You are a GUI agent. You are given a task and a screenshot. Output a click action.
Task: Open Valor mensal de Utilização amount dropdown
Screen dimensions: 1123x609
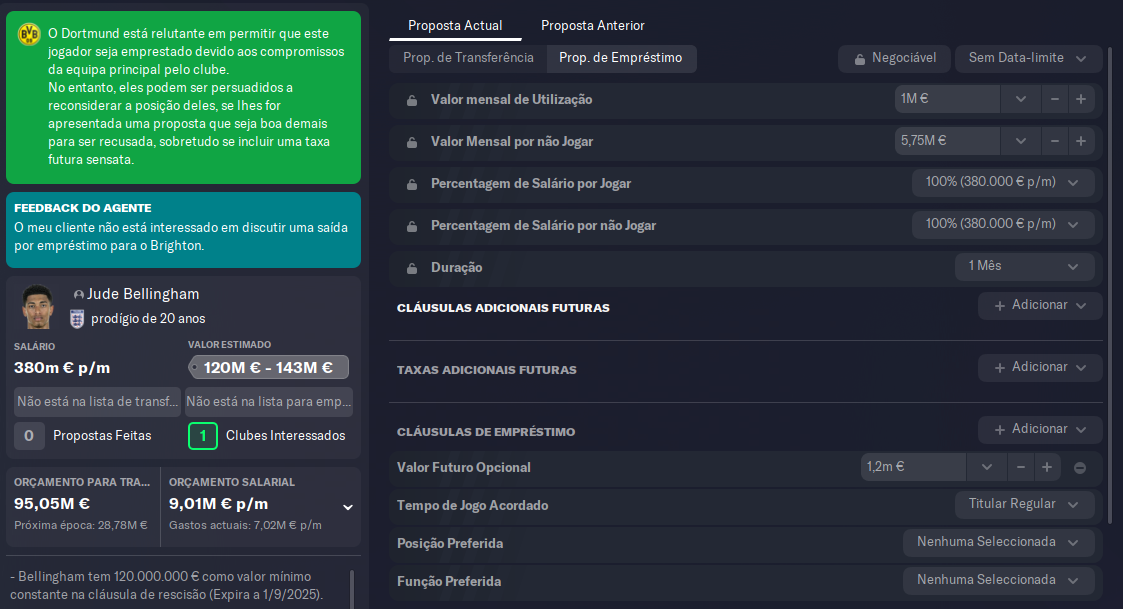[1021, 100]
